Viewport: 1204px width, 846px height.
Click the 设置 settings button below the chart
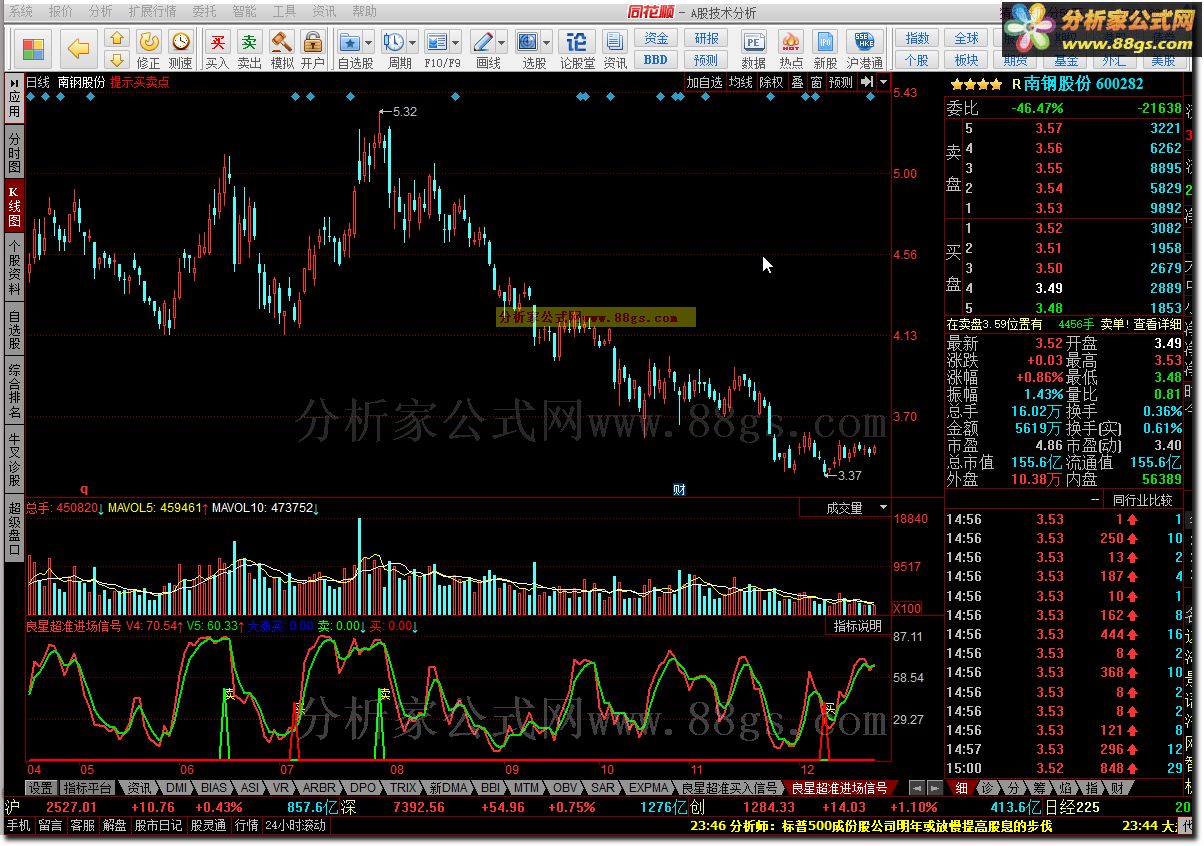point(40,788)
